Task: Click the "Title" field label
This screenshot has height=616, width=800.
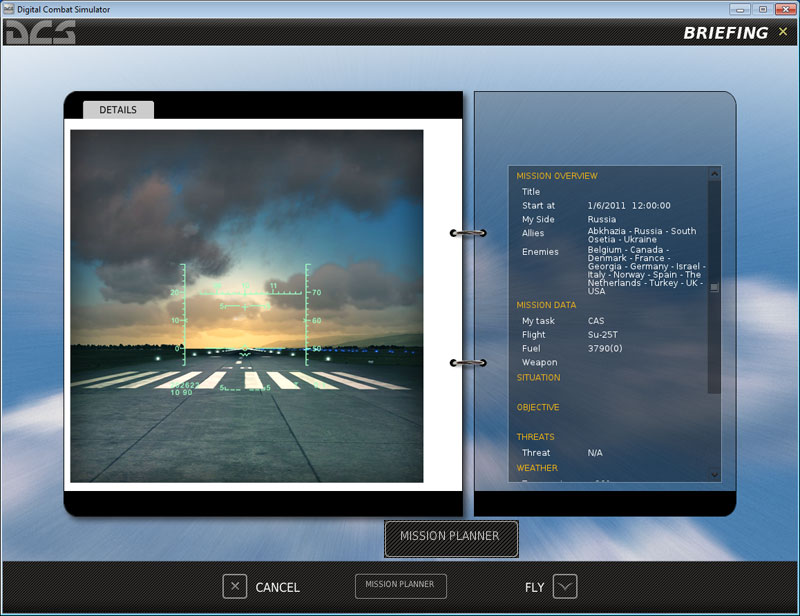Action: [531, 192]
